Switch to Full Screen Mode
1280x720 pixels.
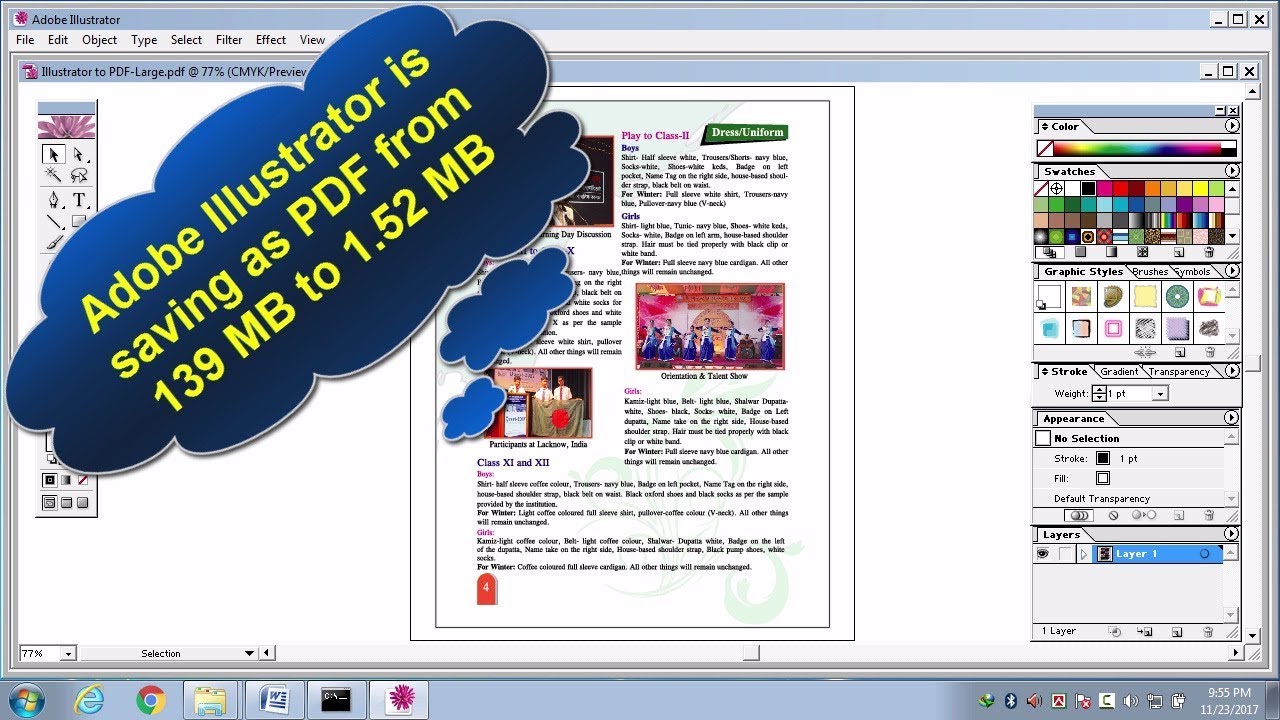coord(83,502)
